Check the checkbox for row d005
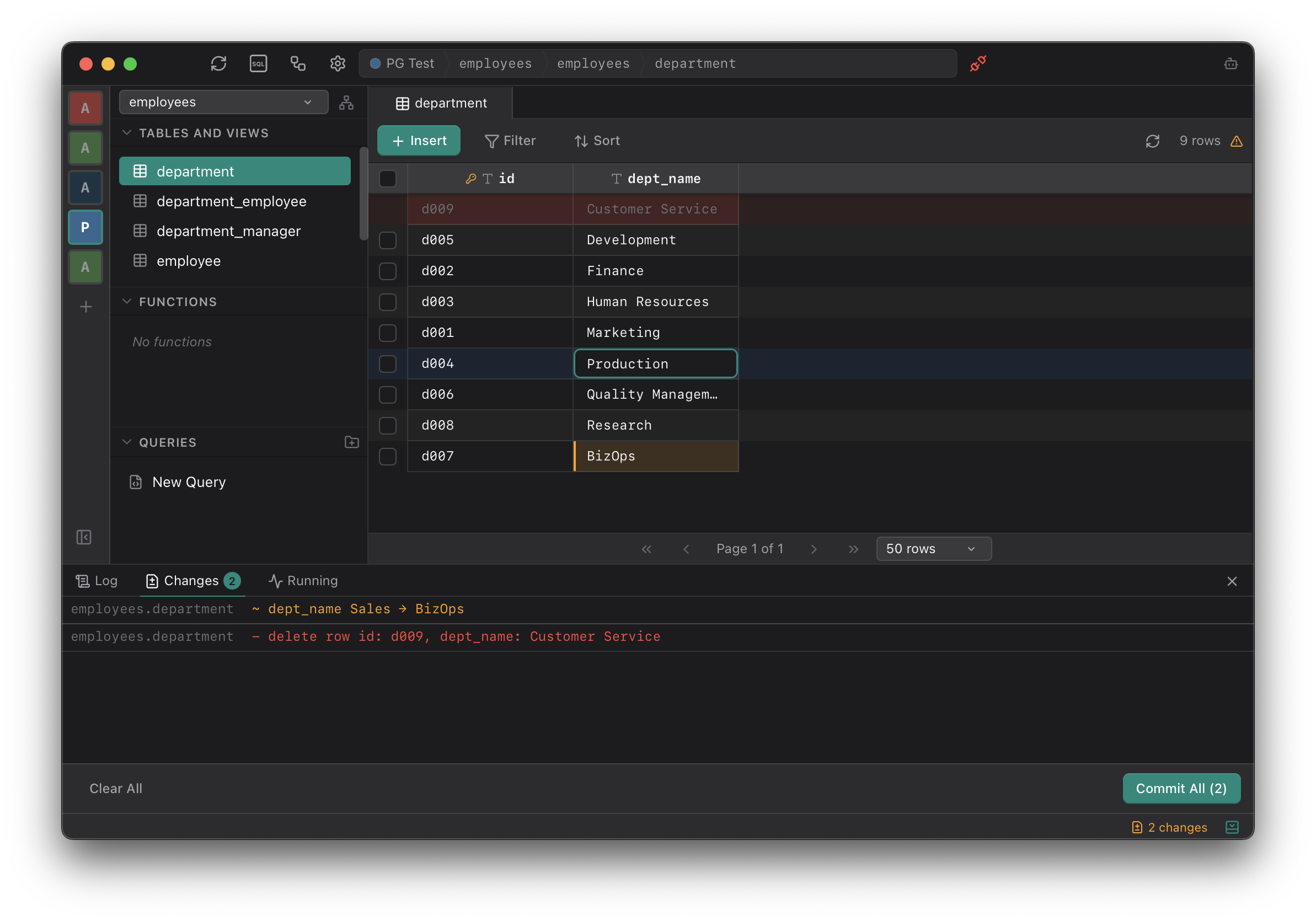 [x=387, y=240]
